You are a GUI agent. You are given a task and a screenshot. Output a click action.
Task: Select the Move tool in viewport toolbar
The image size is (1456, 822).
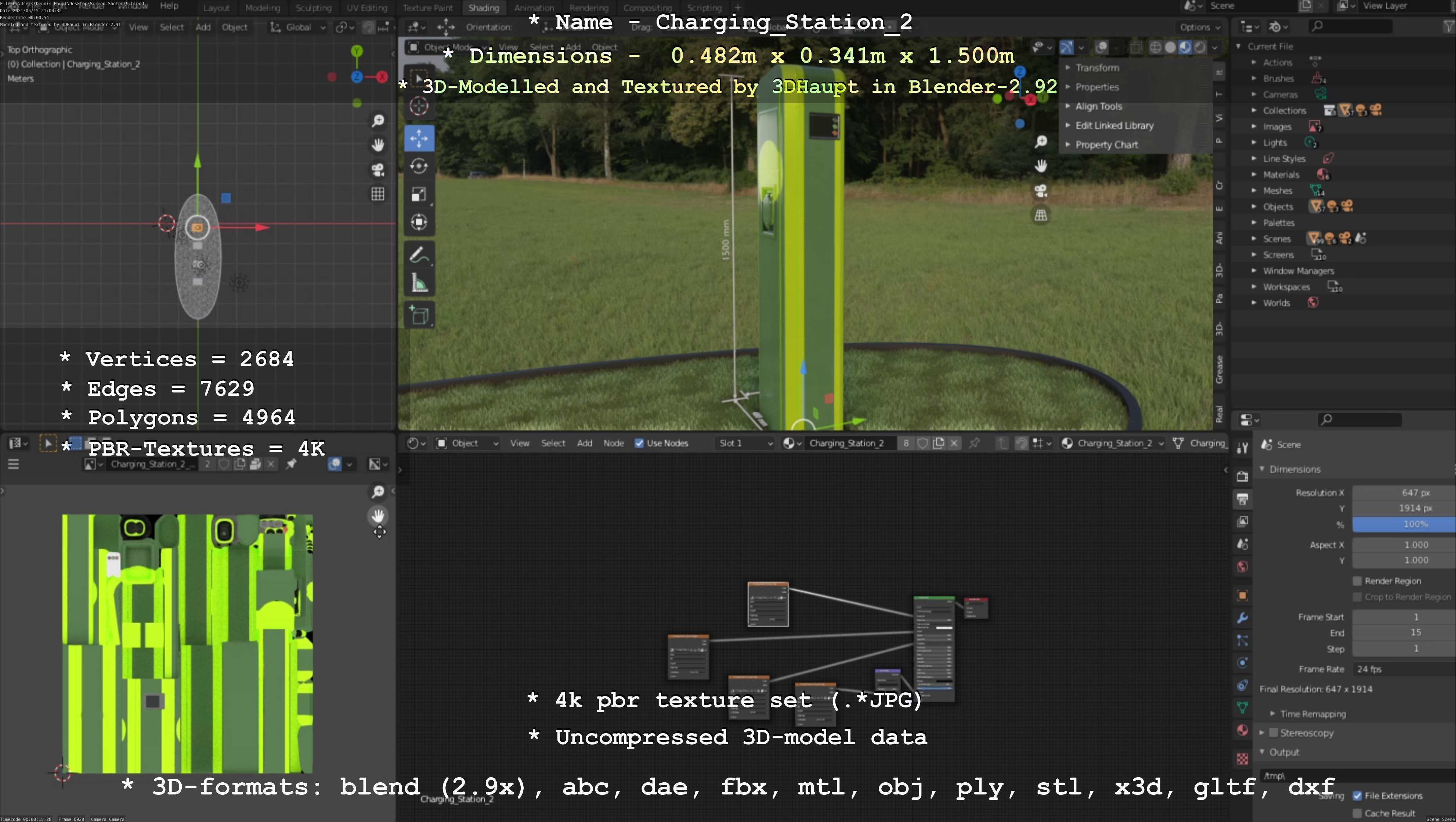[419, 138]
